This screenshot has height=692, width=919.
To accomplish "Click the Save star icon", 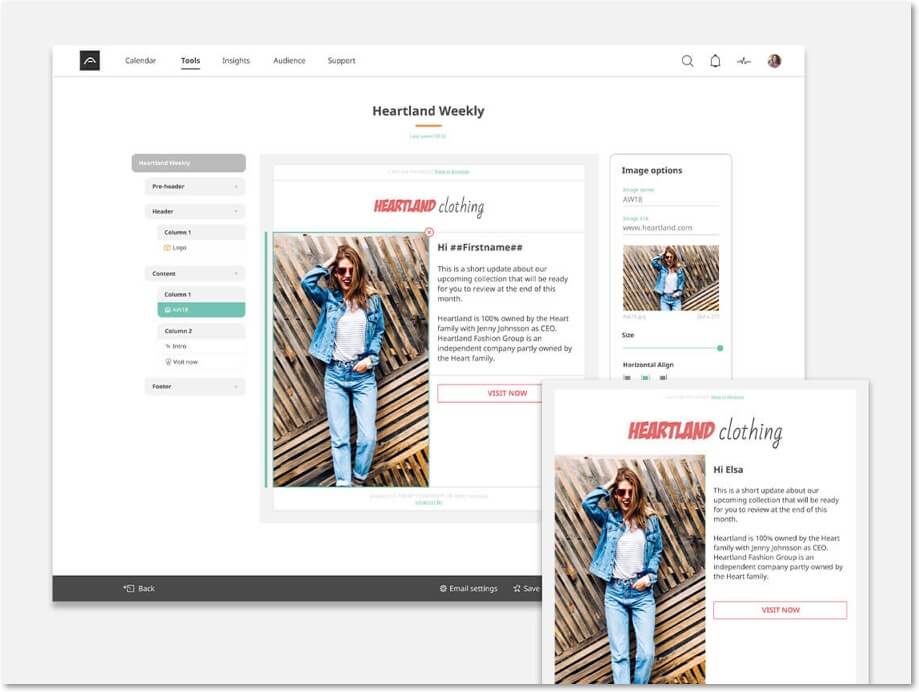I will pos(517,588).
